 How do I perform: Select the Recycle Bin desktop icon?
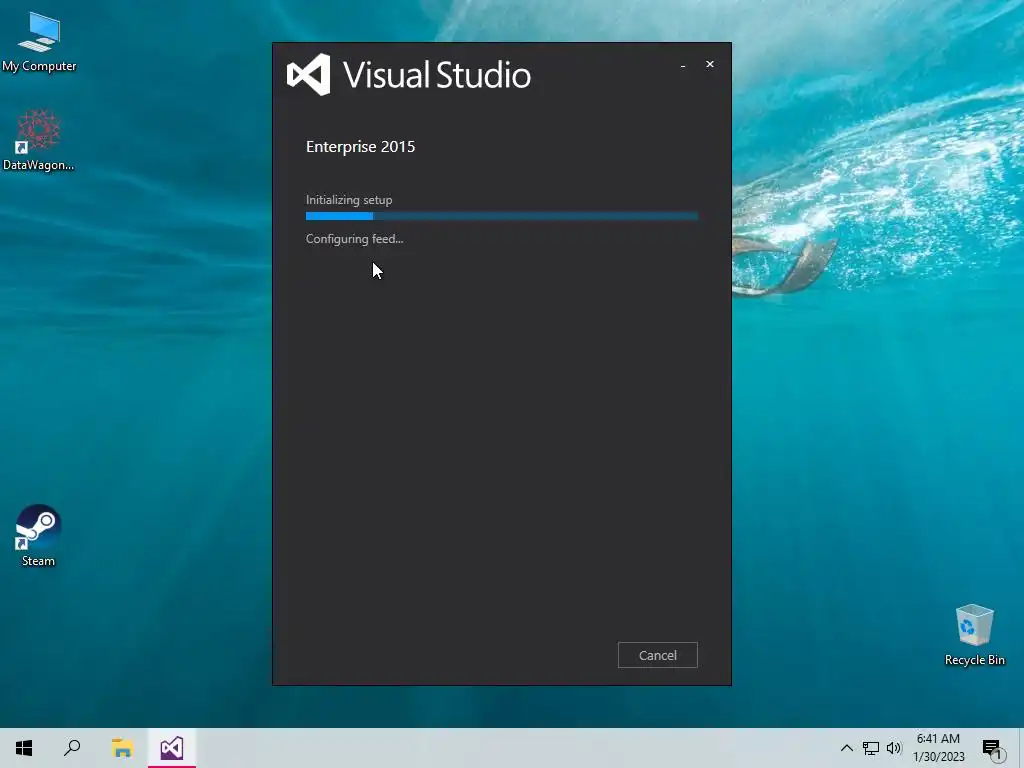[974, 635]
